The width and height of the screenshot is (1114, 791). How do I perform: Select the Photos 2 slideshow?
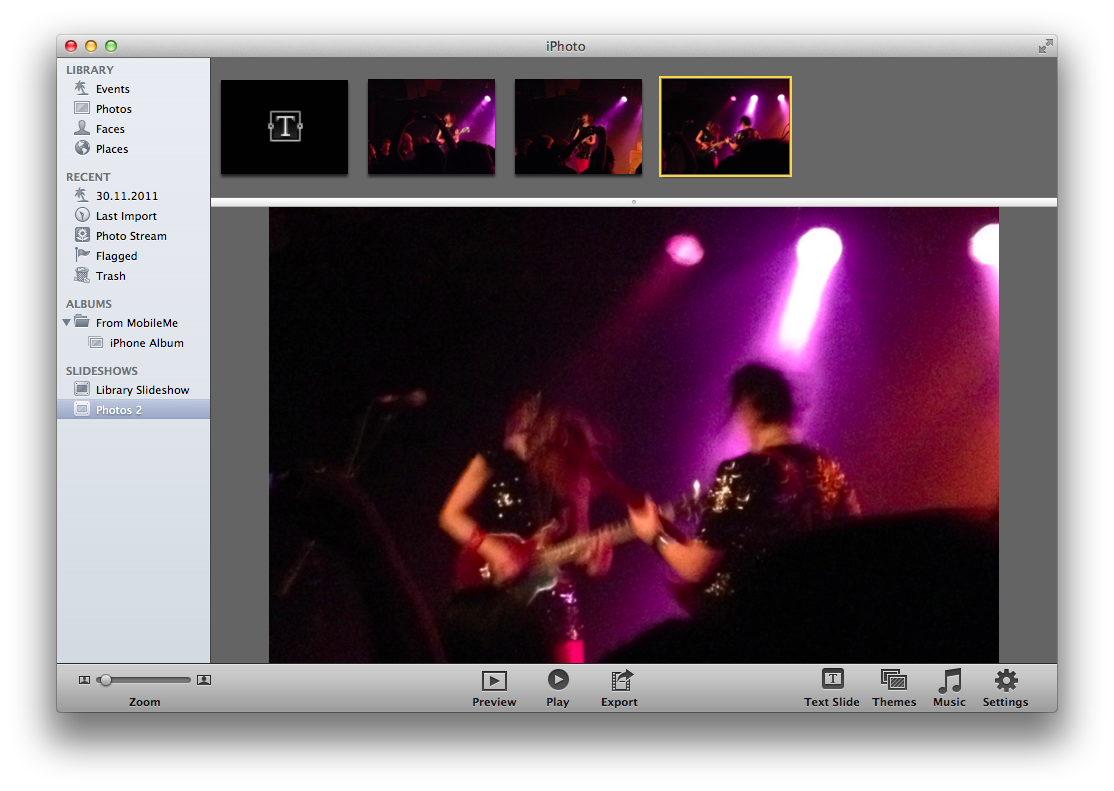click(134, 409)
